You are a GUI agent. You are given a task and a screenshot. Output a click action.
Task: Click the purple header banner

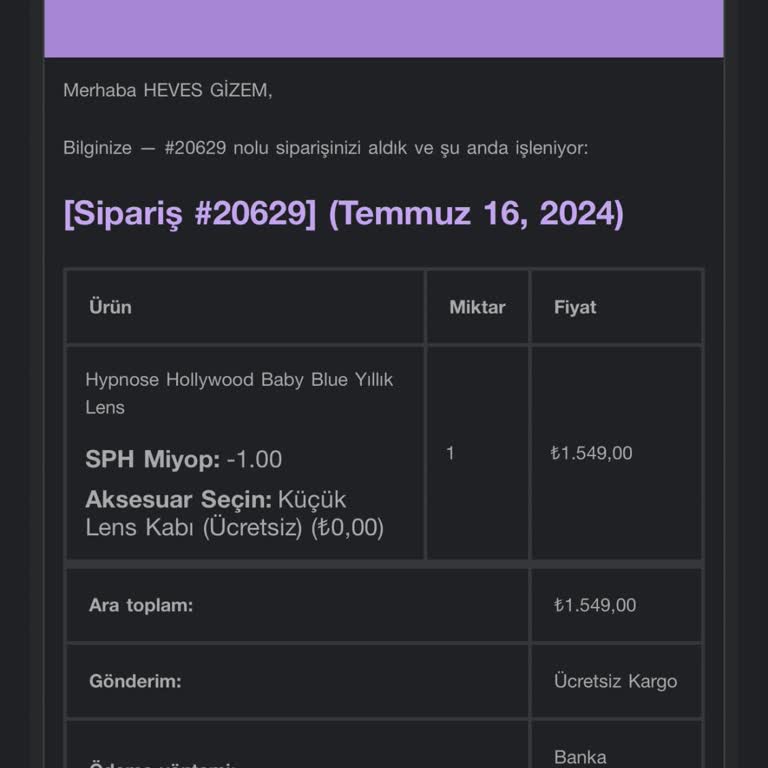(384, 28)
